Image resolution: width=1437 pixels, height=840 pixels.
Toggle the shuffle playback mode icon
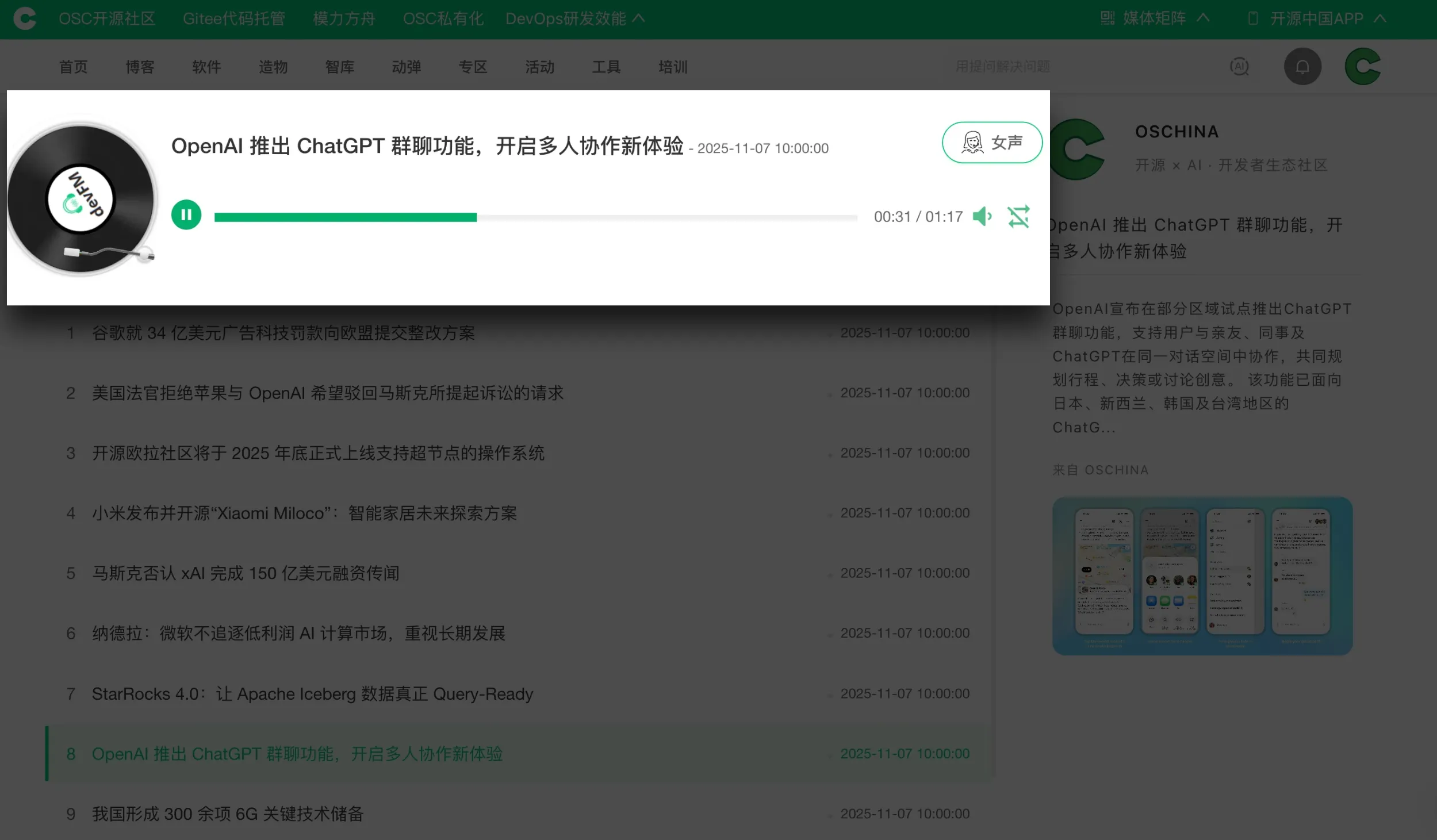tap(1018, 217)
